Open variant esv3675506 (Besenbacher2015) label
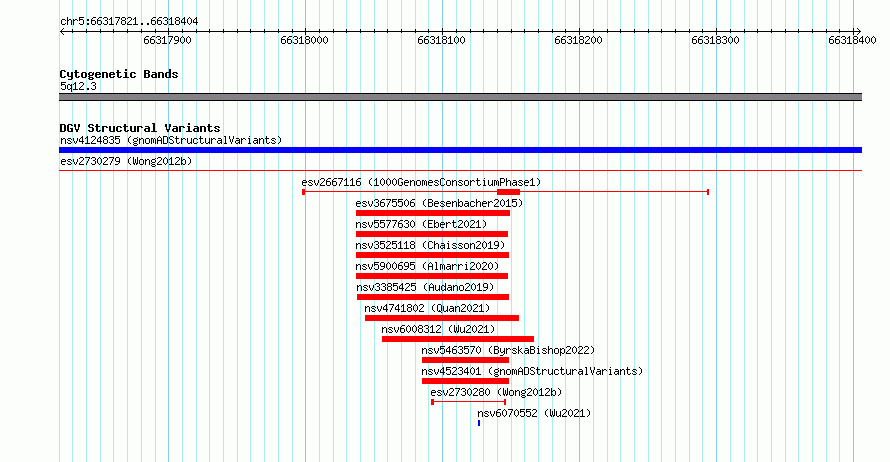This screenshot has width=890, height=462. 439,203
